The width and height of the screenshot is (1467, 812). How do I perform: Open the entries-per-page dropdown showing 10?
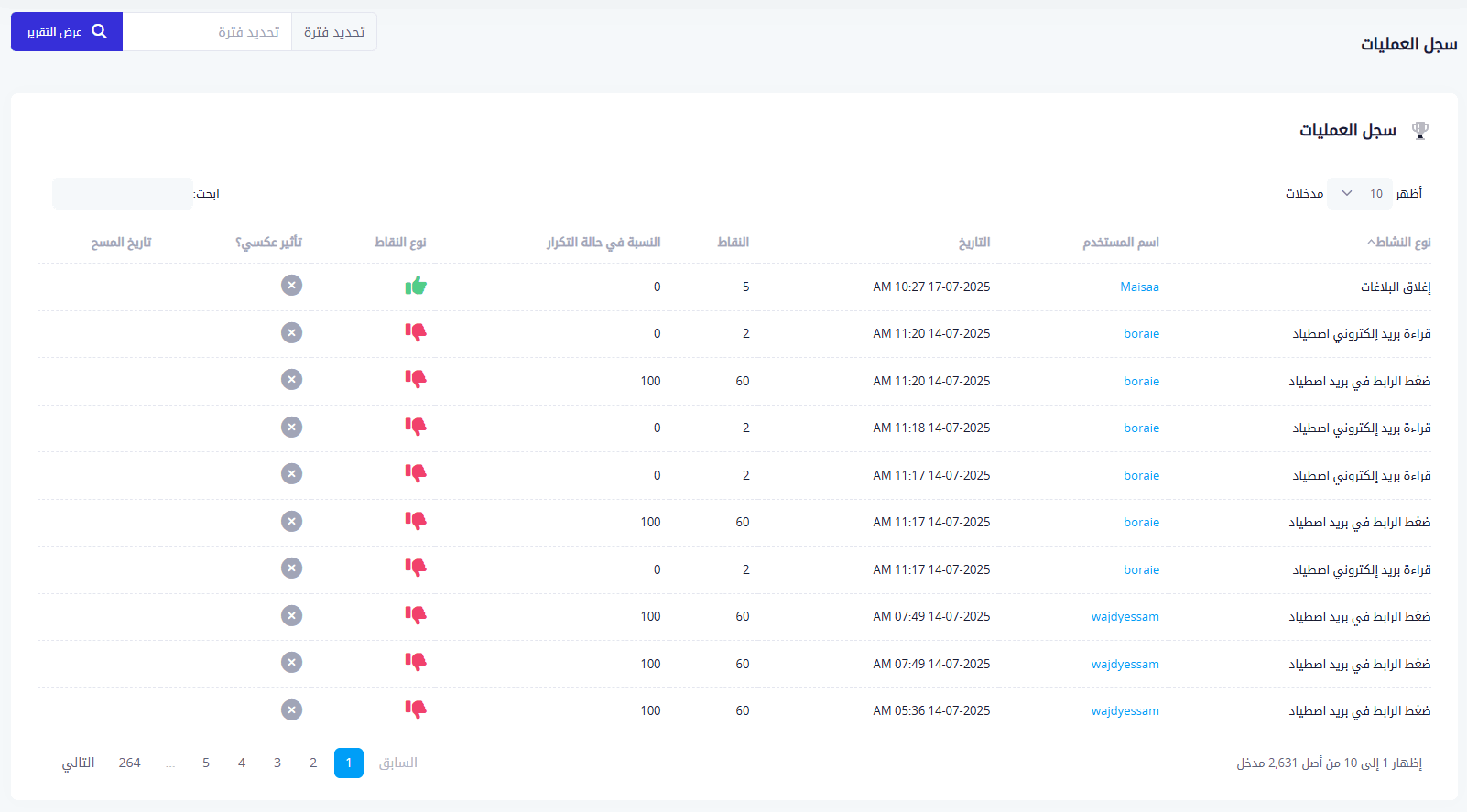(x=1359, y=193)
